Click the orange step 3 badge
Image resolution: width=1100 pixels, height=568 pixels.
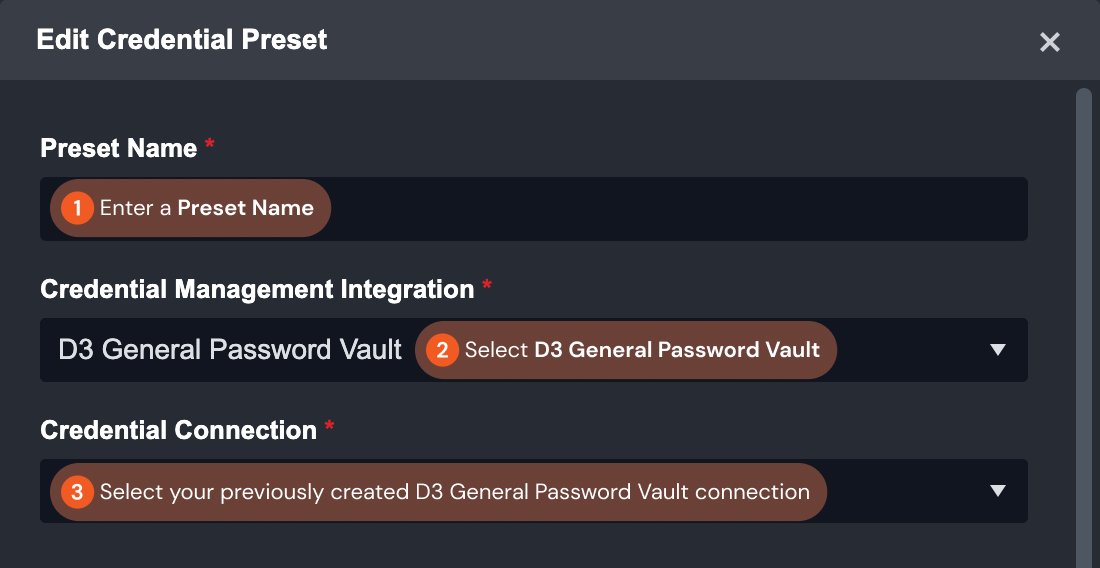click(77, 491)
